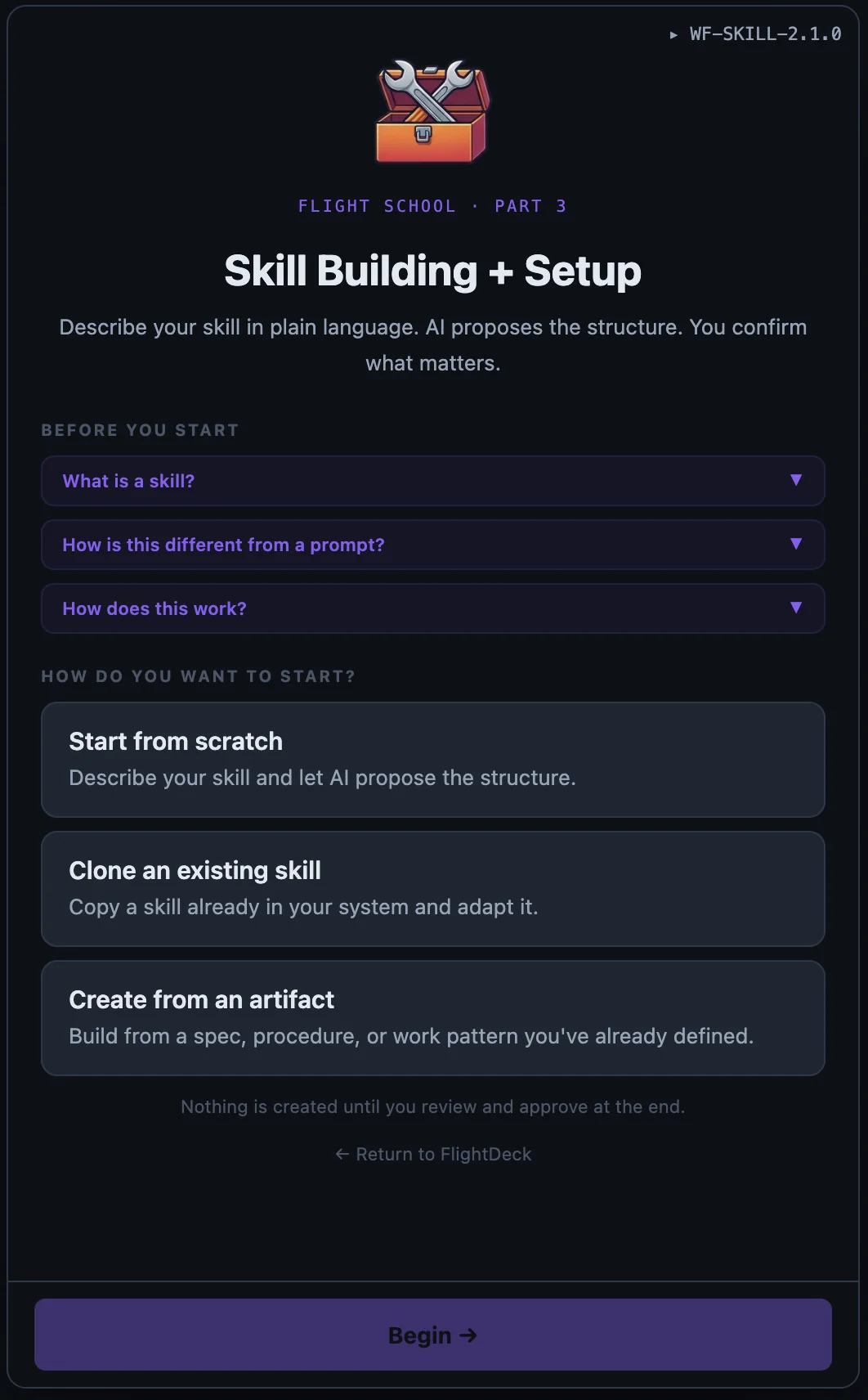Click the 'BEFORE YOU START' section header
Viewport: 868px width, 1400px height.
(140, 429)
